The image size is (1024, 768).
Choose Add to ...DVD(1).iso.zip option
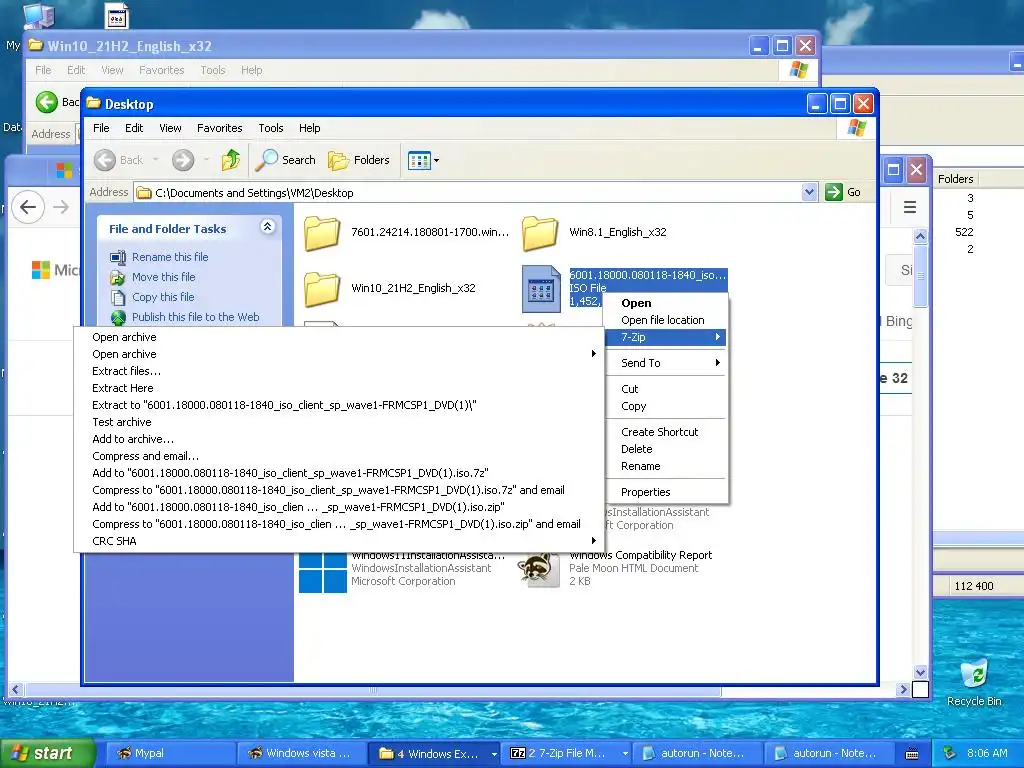coord(339,507)
